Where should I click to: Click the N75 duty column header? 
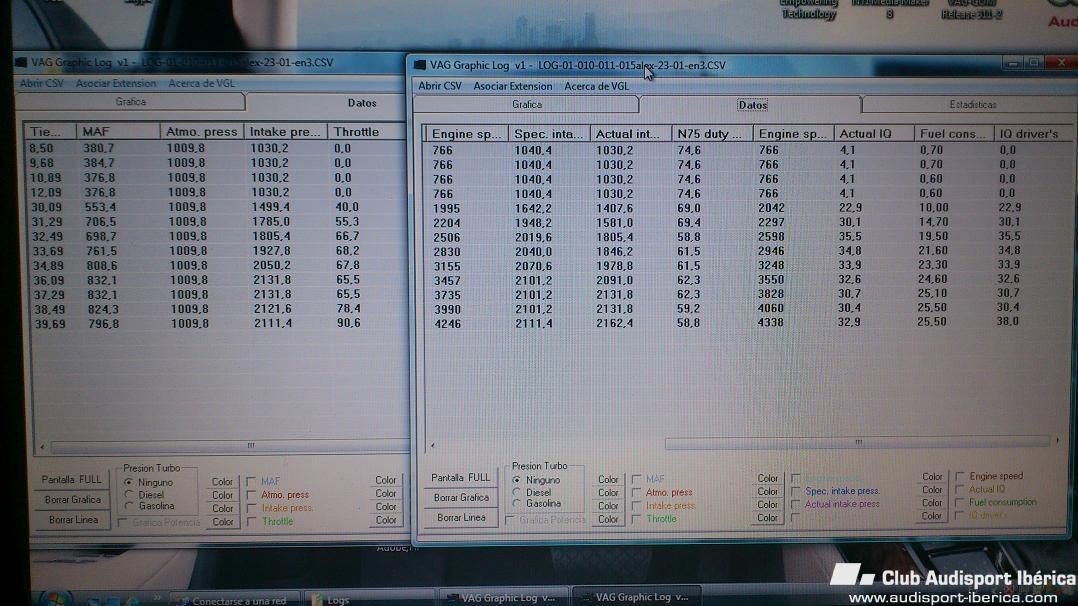point(712,134)
